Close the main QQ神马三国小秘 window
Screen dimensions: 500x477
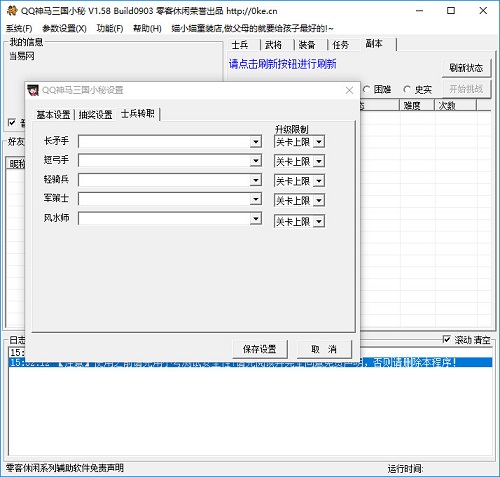[x=483, y=11]
